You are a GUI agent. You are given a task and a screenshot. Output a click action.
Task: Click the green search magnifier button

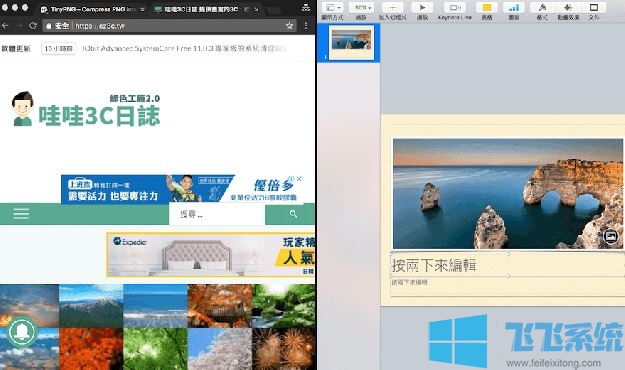[x=293, y=214]
